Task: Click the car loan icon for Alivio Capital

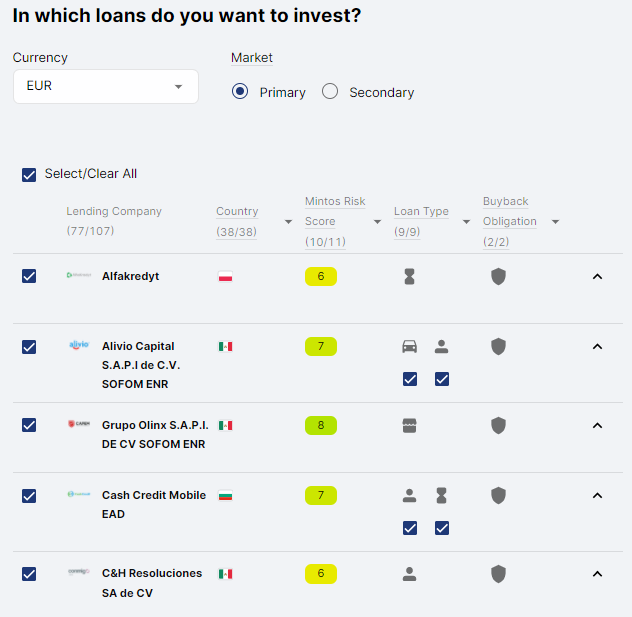Action: tap(409, 347)
